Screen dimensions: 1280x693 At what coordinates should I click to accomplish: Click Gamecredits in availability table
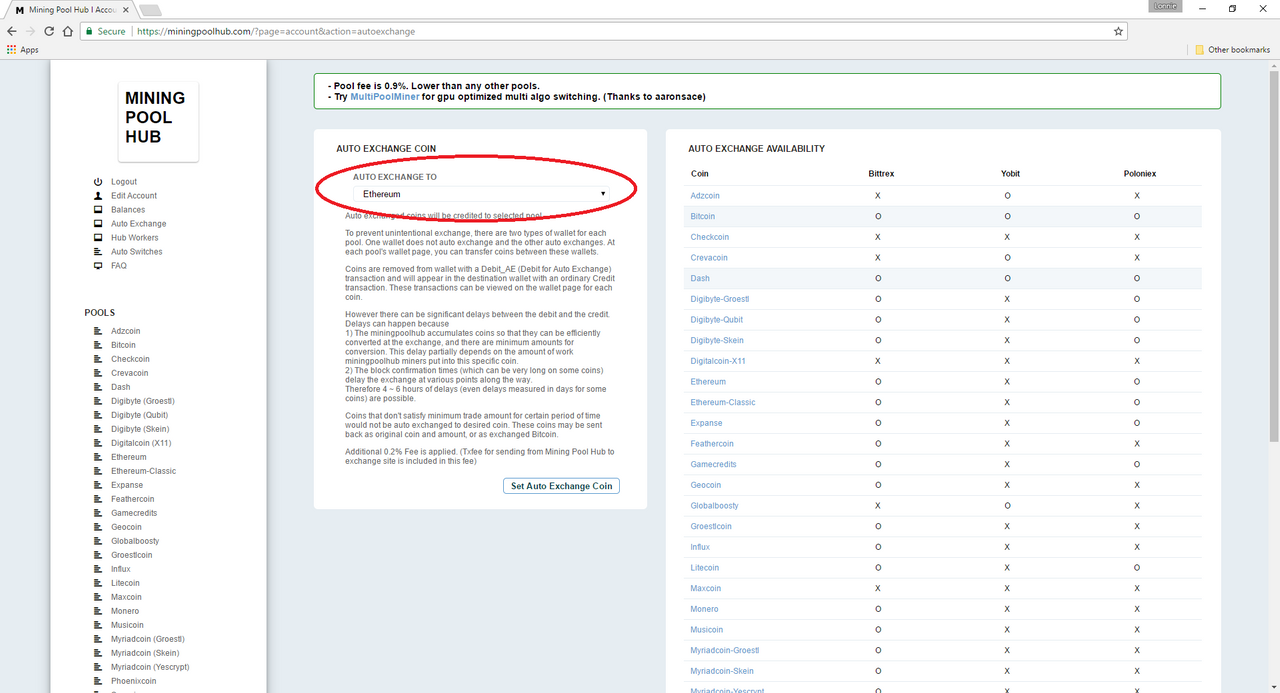[713, 464]
